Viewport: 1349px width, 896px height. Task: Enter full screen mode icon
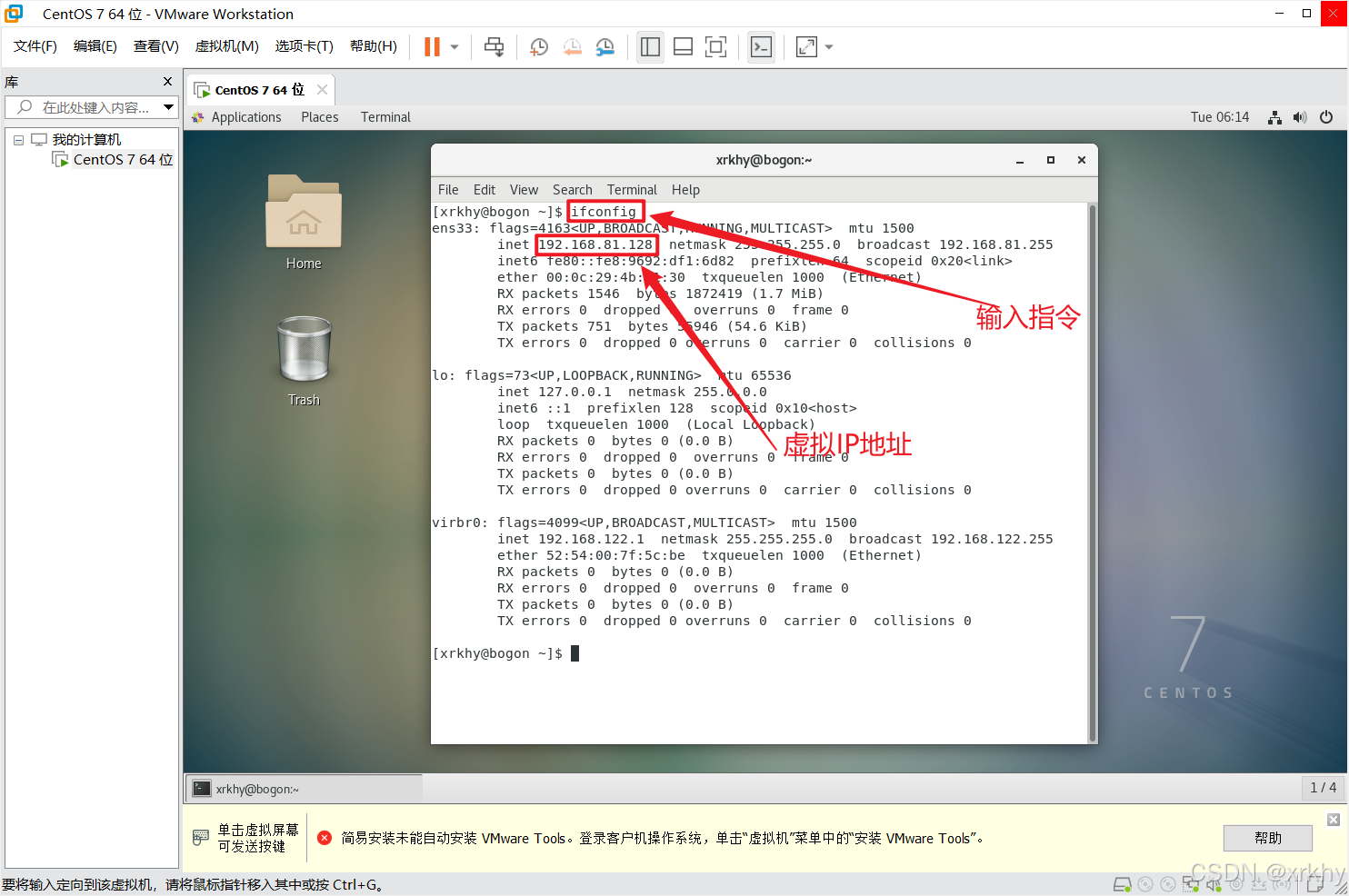coord(716,47)
